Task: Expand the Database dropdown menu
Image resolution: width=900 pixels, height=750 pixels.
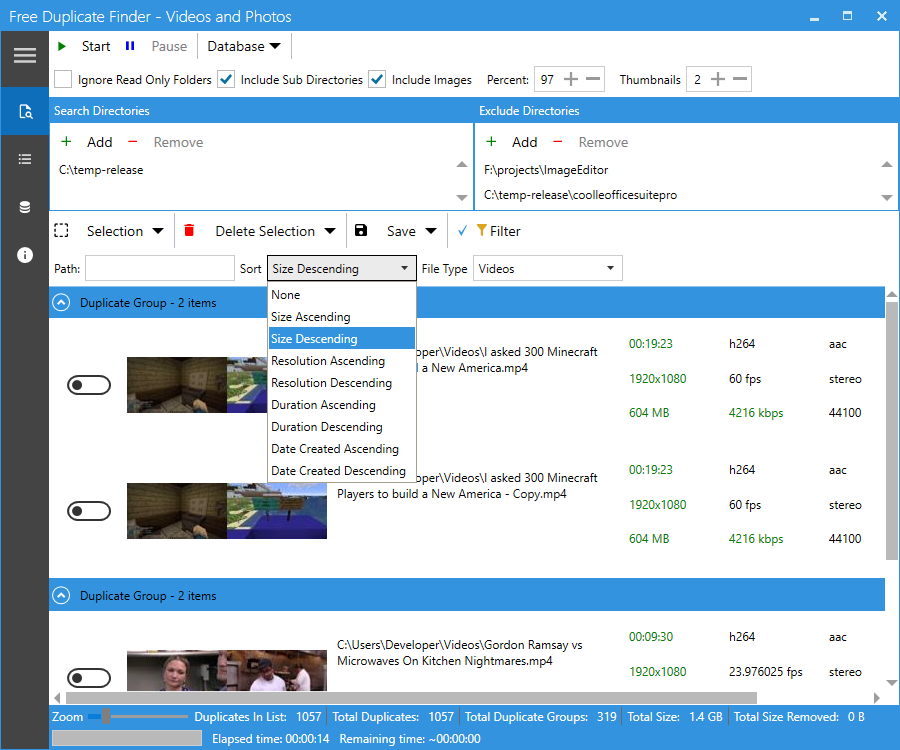Action: (244, 46)
